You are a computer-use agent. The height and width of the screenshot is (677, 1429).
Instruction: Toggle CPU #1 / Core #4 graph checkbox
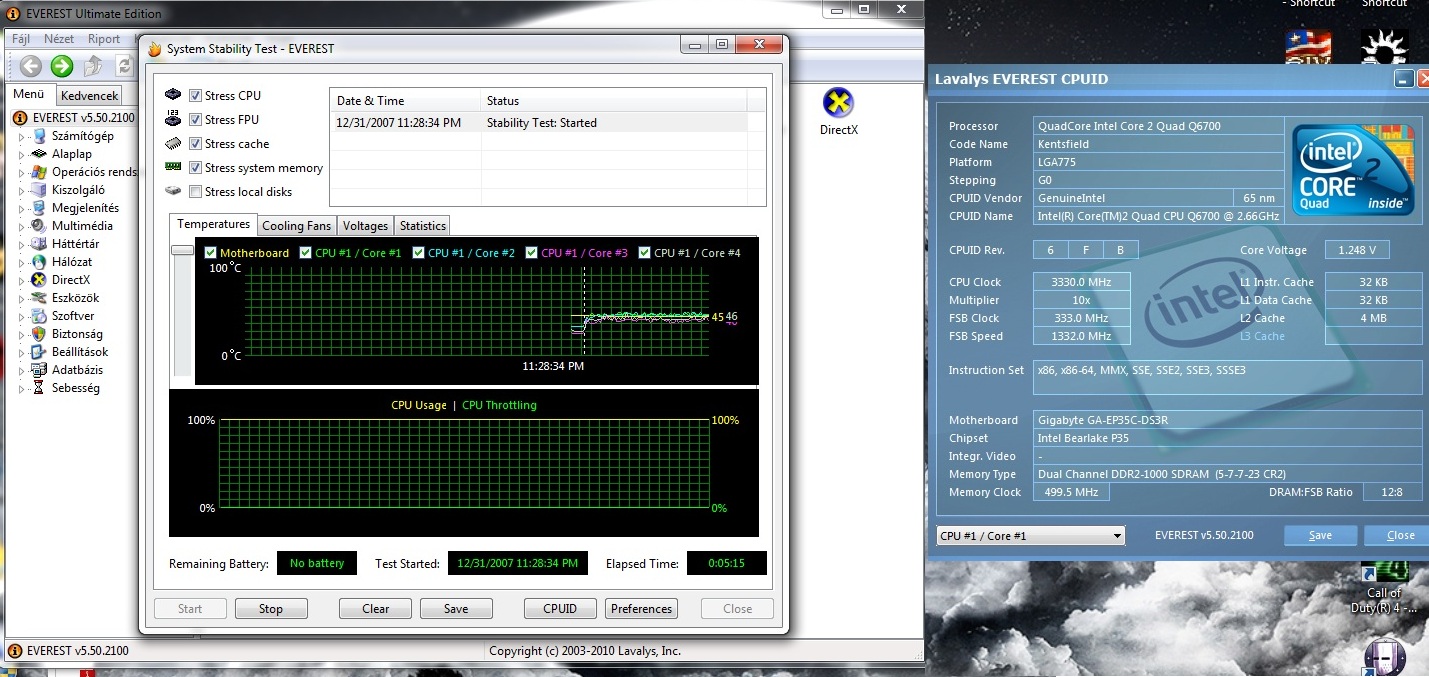pos(644,253)
